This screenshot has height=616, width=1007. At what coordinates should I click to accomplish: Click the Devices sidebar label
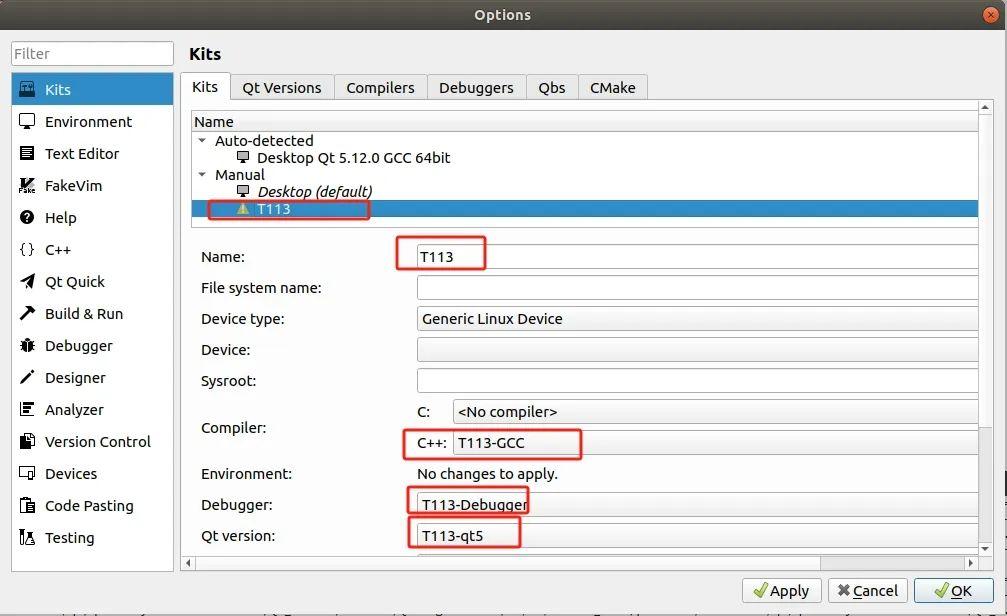(71, 473)
